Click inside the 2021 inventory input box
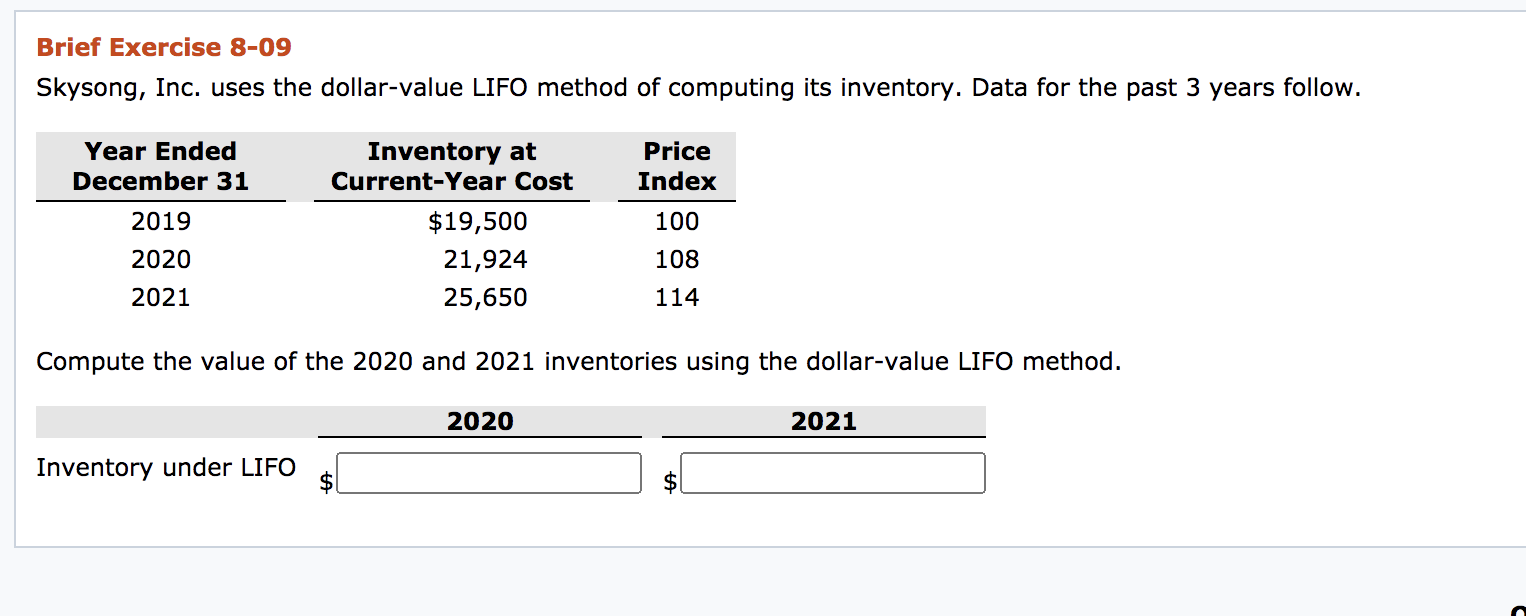 [833, 472]
